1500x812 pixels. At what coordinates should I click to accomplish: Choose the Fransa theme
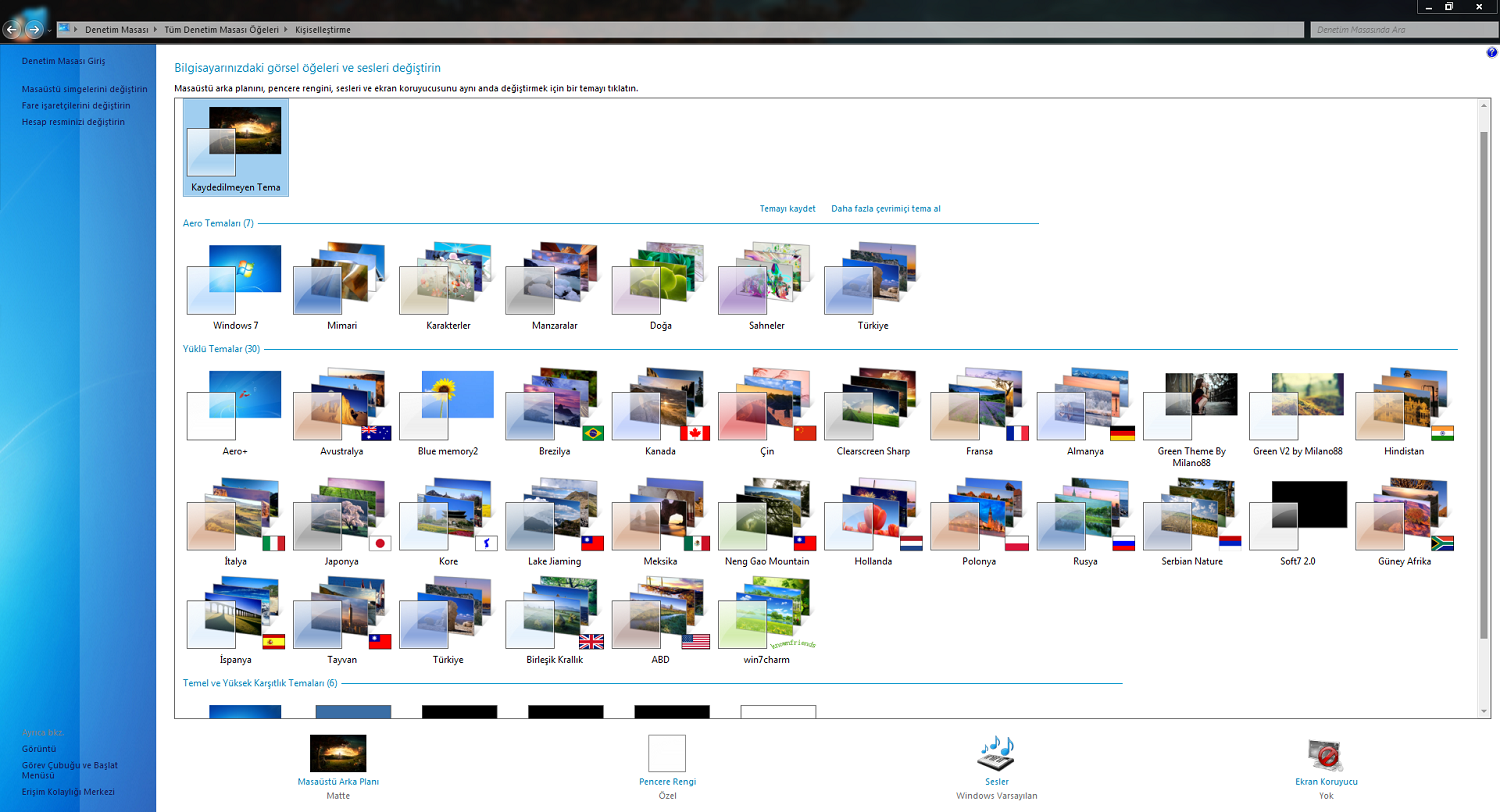(979, 413)
